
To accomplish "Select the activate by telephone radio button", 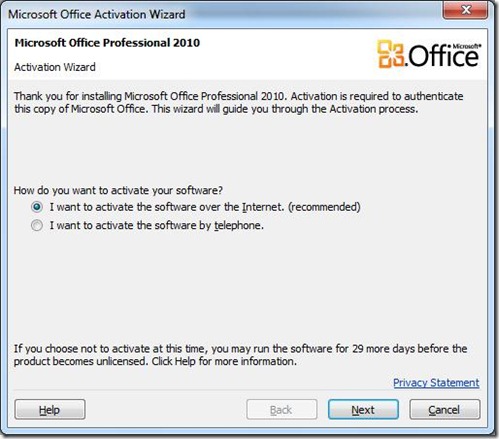I will [37, 226].
